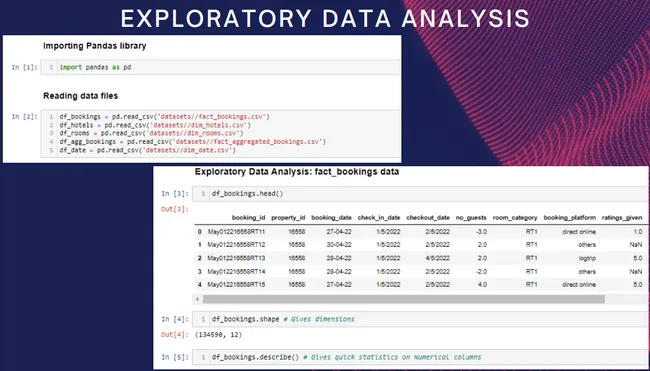This screenshot has height=371, width=650.
Task: Click the df_agg_bookings read_csv code line
Action: [193, 142]
